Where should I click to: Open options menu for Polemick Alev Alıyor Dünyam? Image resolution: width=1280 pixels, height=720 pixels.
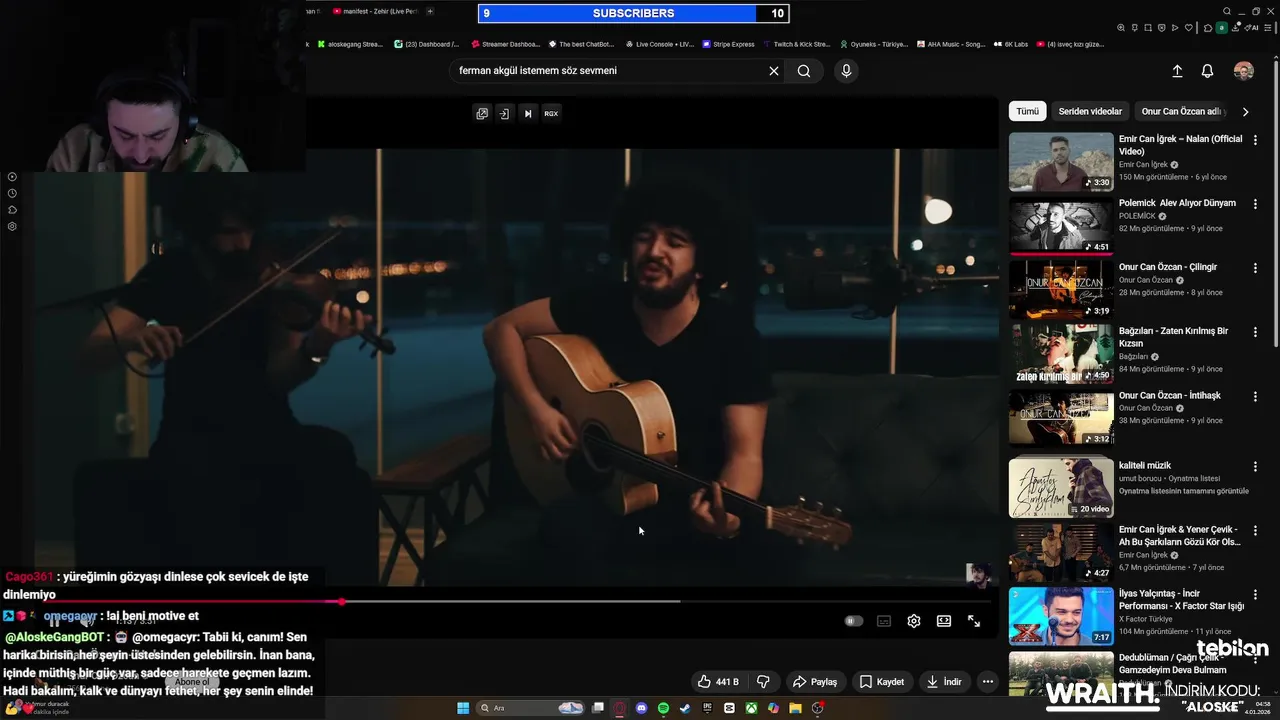click(1255, 204)
